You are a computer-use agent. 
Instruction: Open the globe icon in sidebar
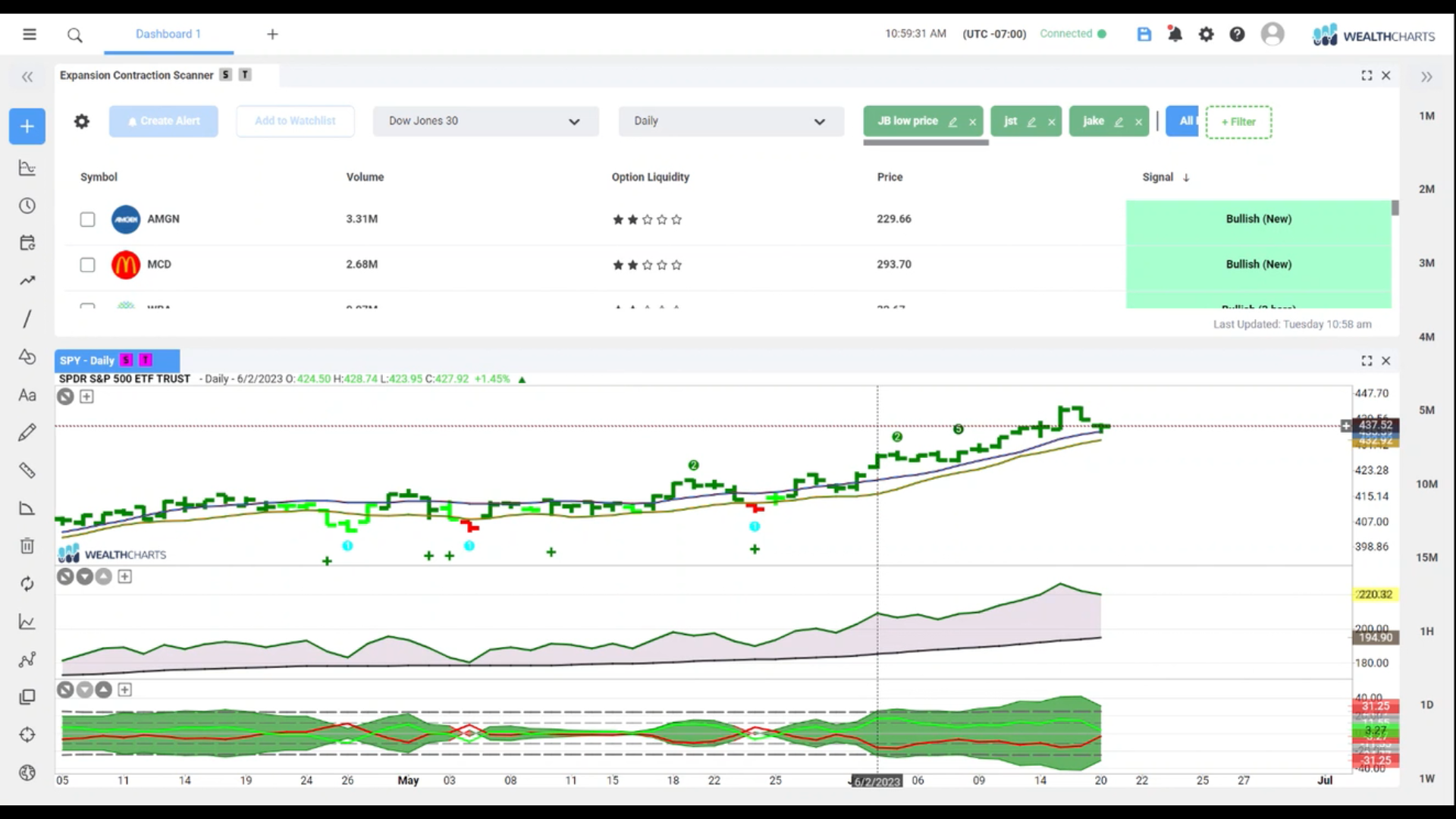pyautogui.click(x=27, y=773)
